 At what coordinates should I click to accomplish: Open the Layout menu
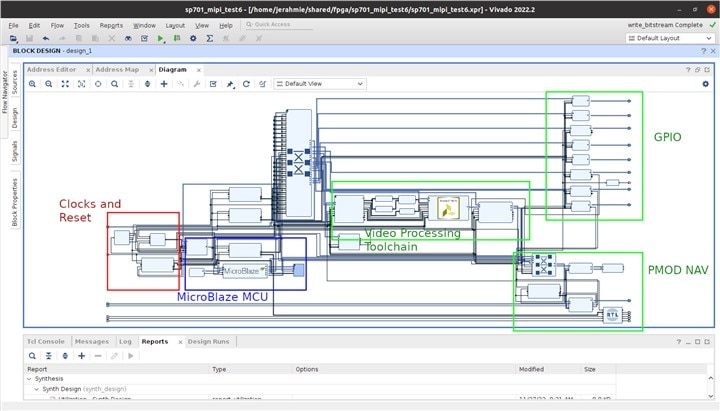point(175,25)
